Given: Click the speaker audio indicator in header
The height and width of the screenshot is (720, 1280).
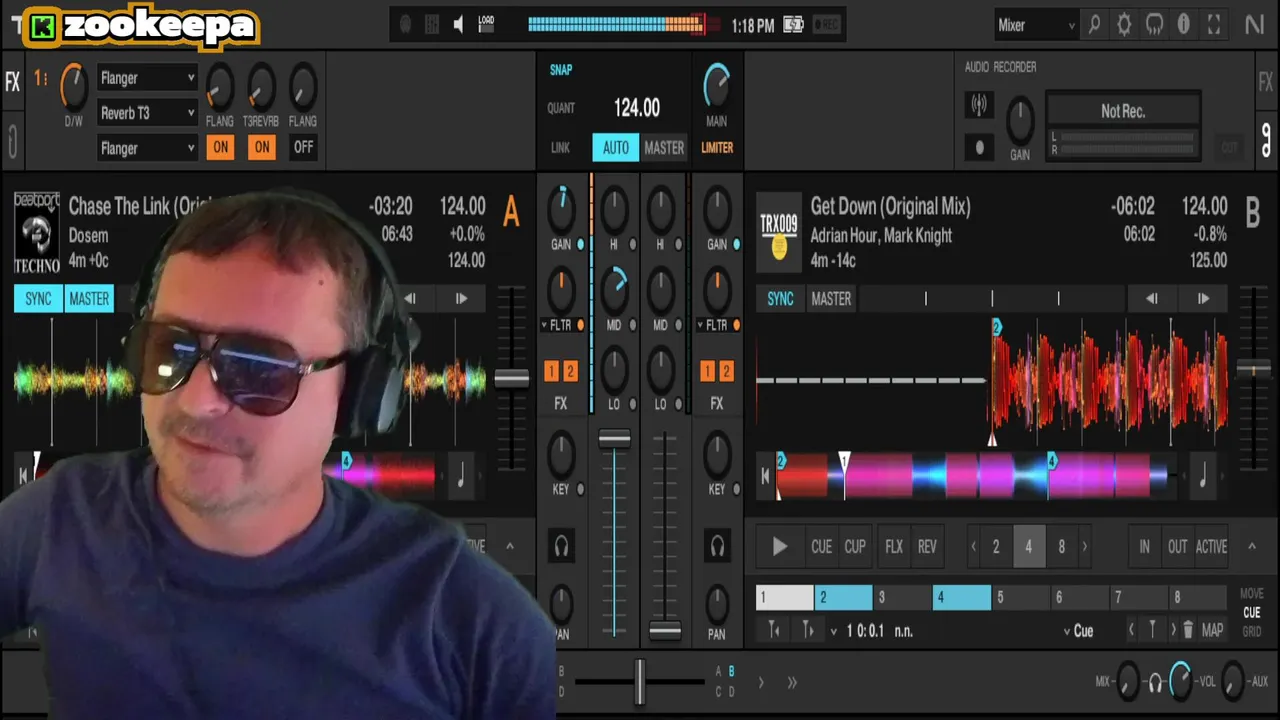Looking at the screenshot, I should click(458, 25).
